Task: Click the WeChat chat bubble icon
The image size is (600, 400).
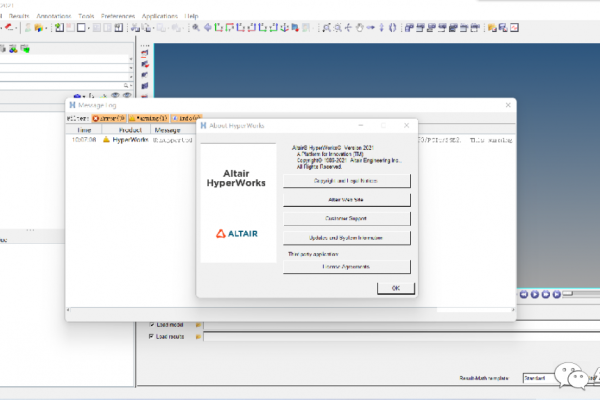Action: 572,378
